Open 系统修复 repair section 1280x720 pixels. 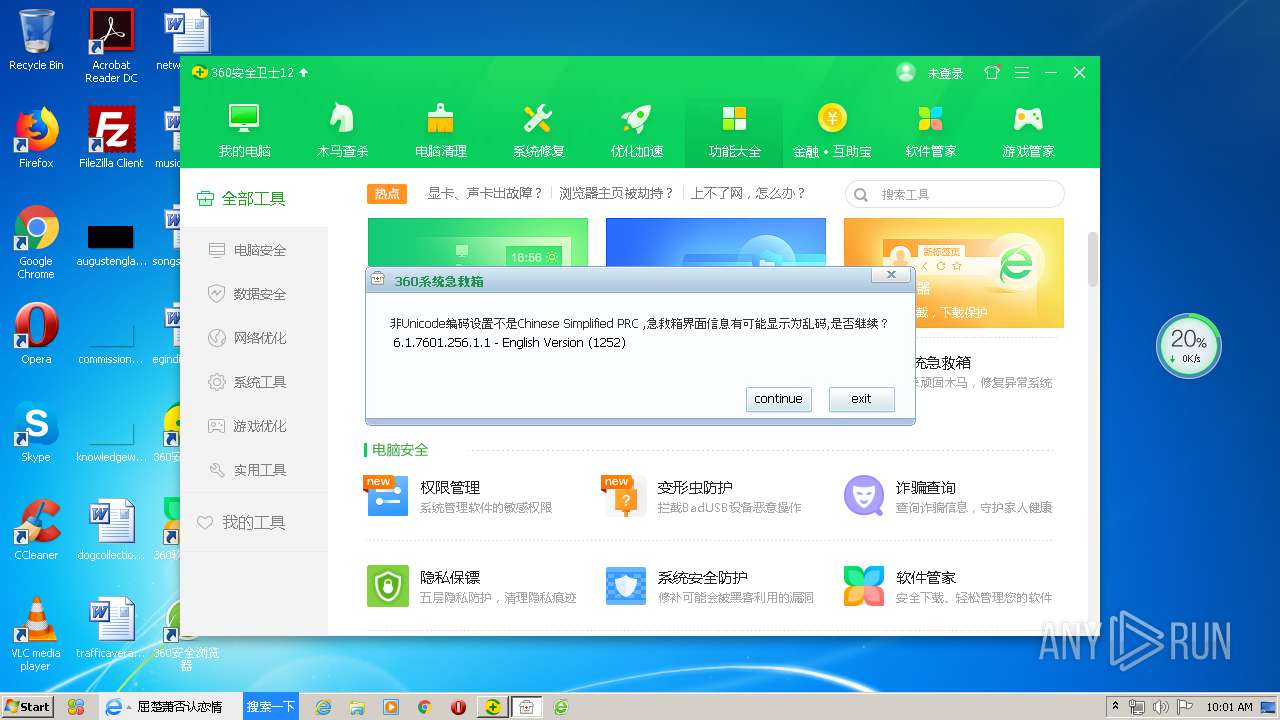[x=538, y=131]
